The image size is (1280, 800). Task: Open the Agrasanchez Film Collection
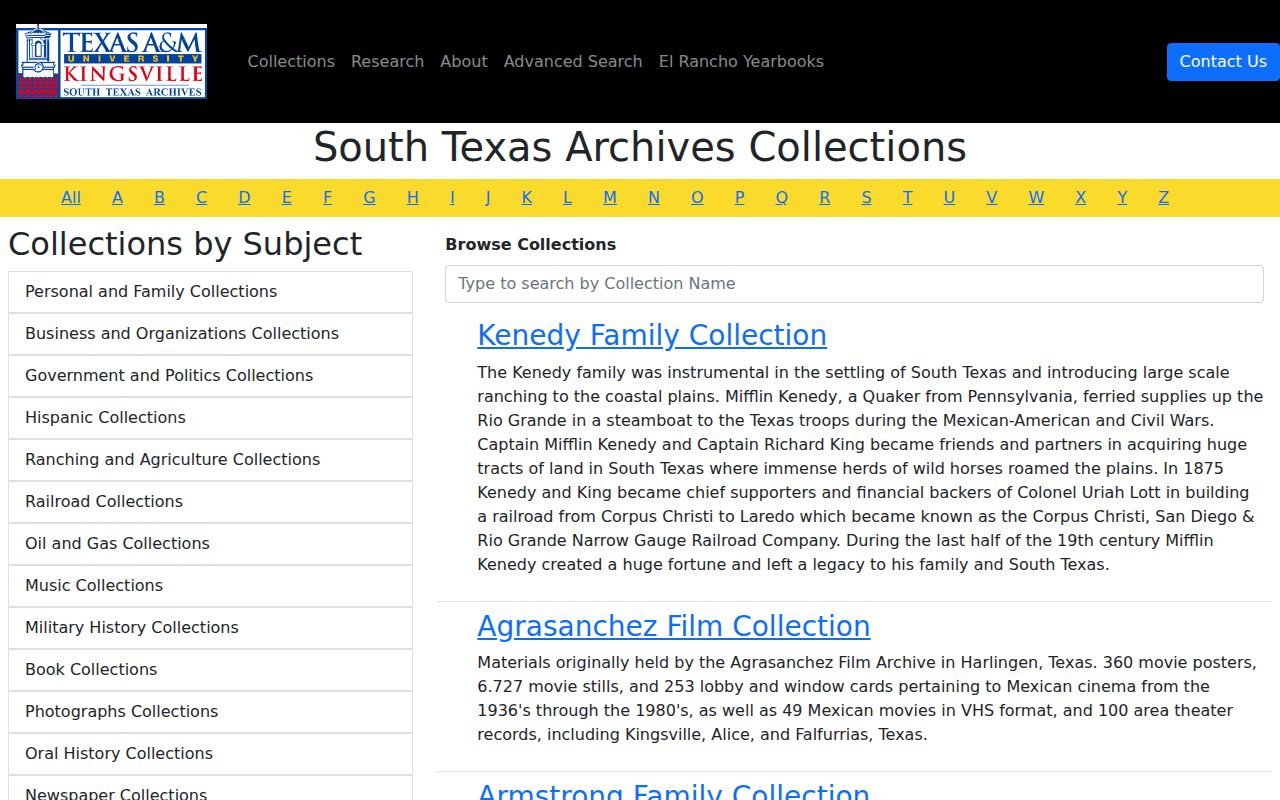(674, 626)
